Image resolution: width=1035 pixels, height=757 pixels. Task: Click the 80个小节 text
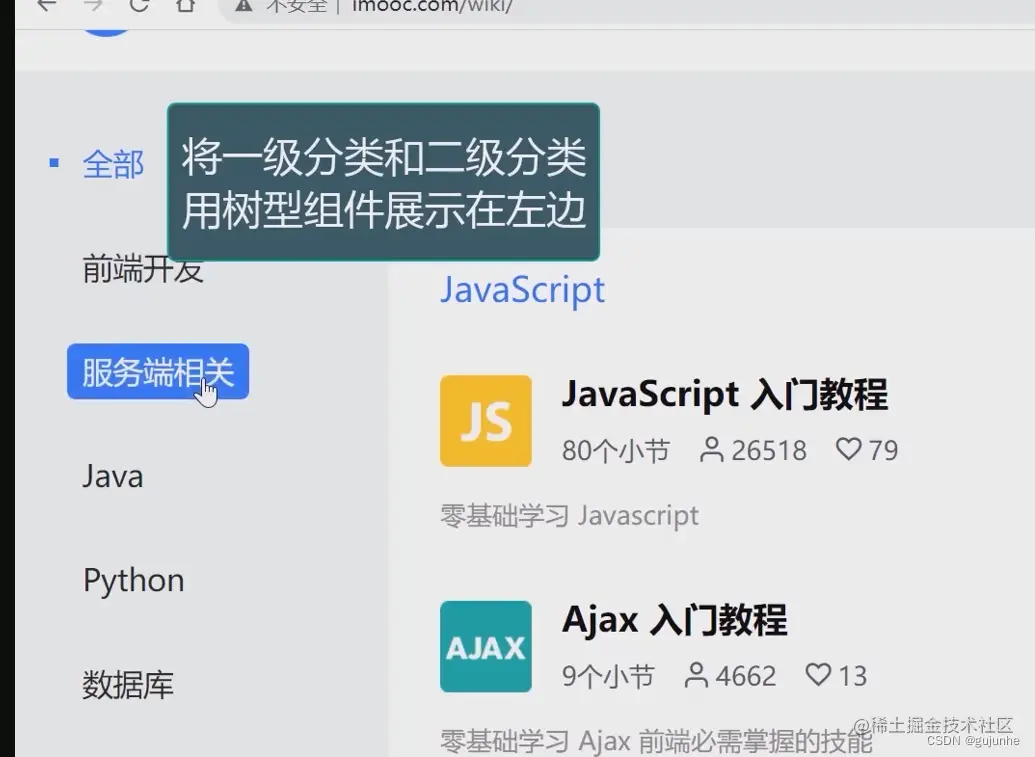pos(615,451)
